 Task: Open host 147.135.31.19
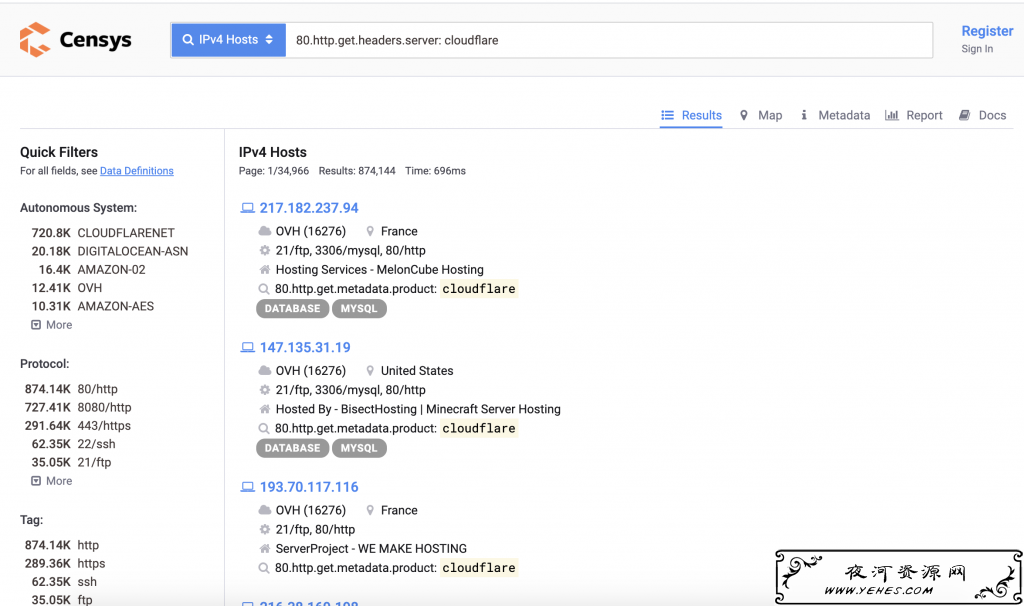tap(305, 348)
